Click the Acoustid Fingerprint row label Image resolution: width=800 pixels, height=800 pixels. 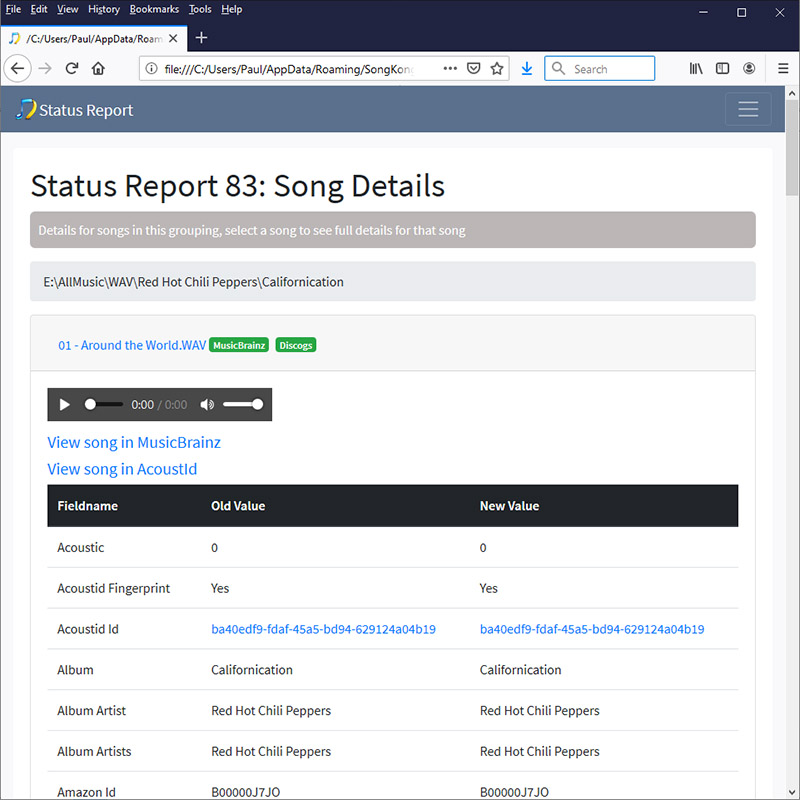click(x=113, y=588)
